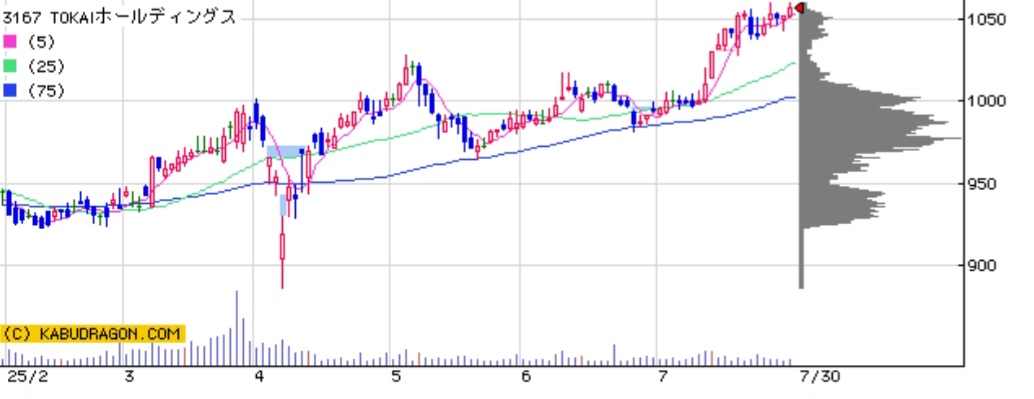Viewport: 1034px width, 399px height.
Task: Click the green 25-day moving average swatch
Action: point(10,66)
